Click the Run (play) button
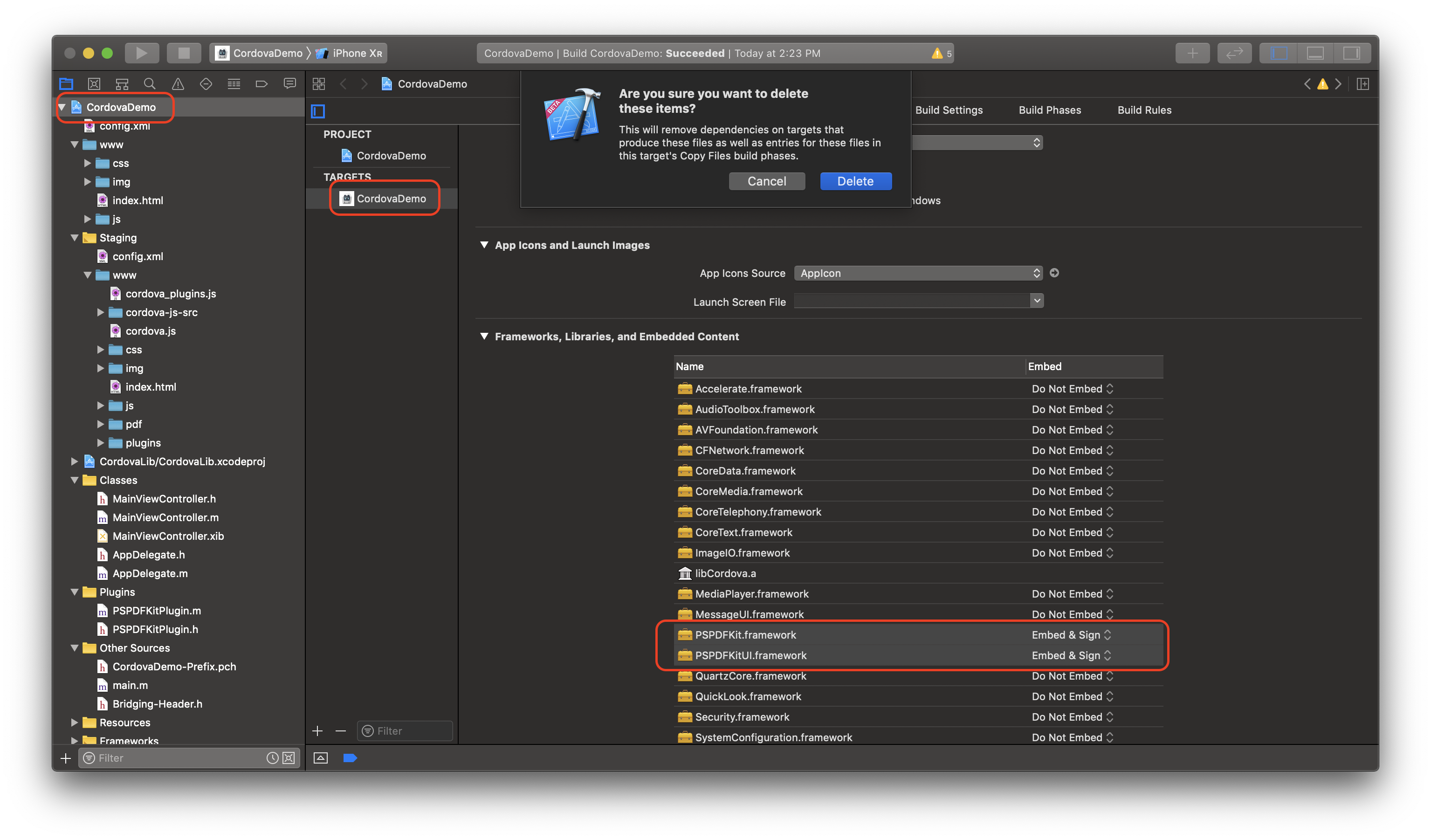The height and width of the screenshot is (840, 1431). click(141, 53)
